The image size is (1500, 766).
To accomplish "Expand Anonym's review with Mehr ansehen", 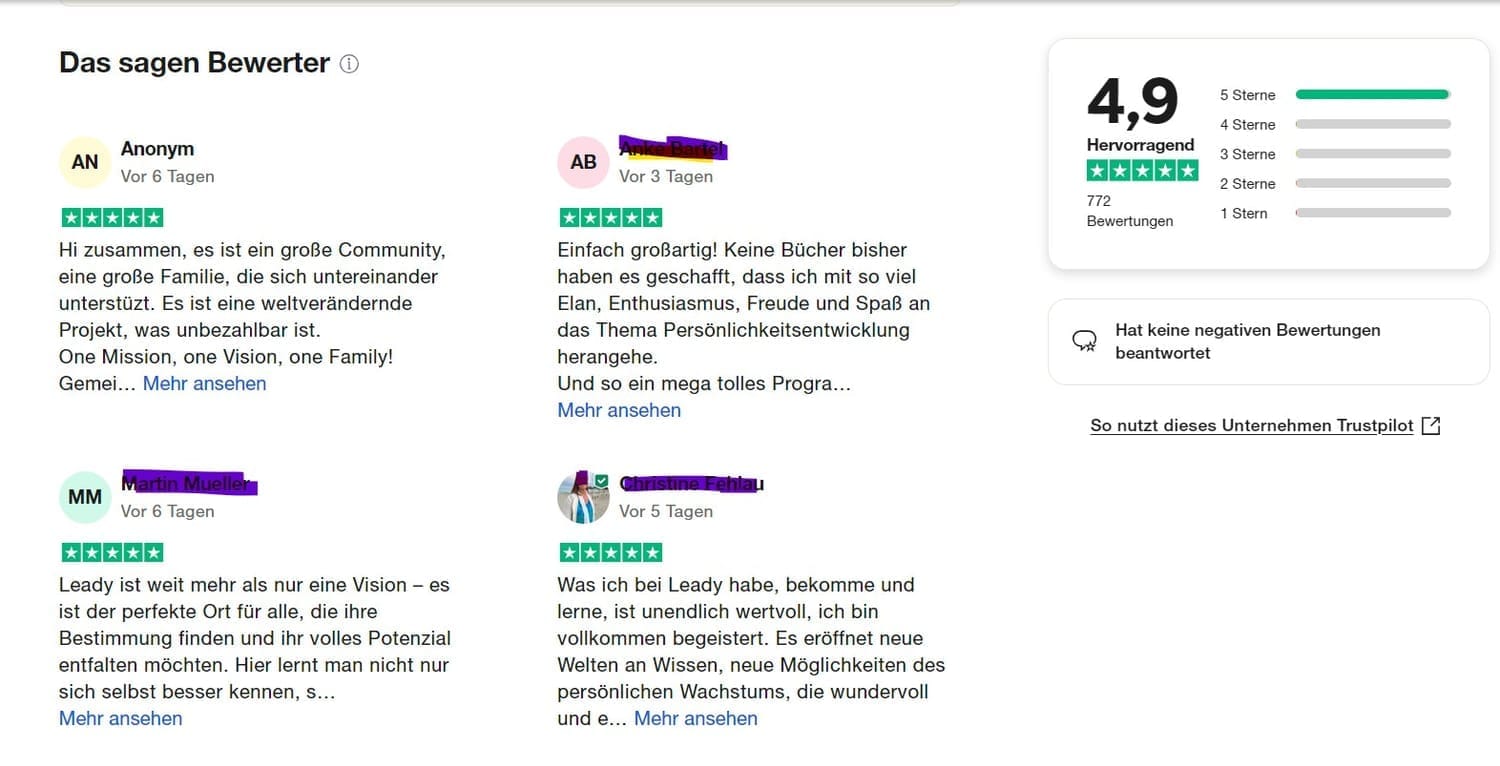I will 205,384.
